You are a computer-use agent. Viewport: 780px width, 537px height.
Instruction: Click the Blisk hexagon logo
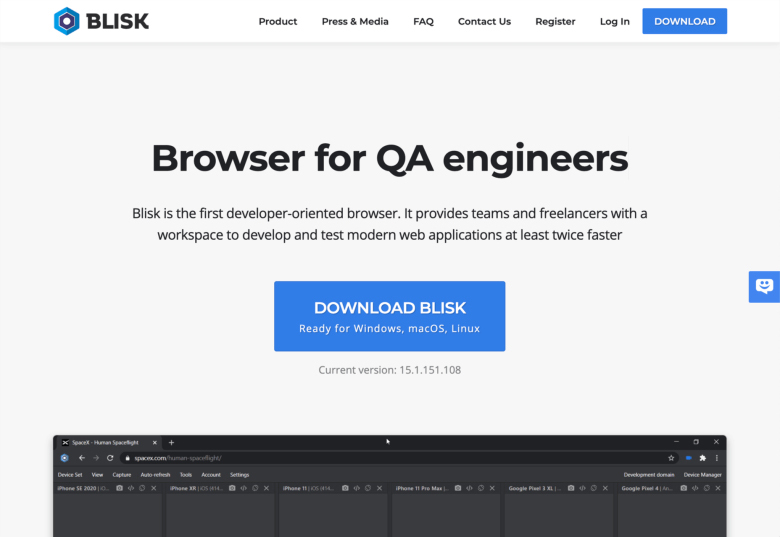click(66, 21)
